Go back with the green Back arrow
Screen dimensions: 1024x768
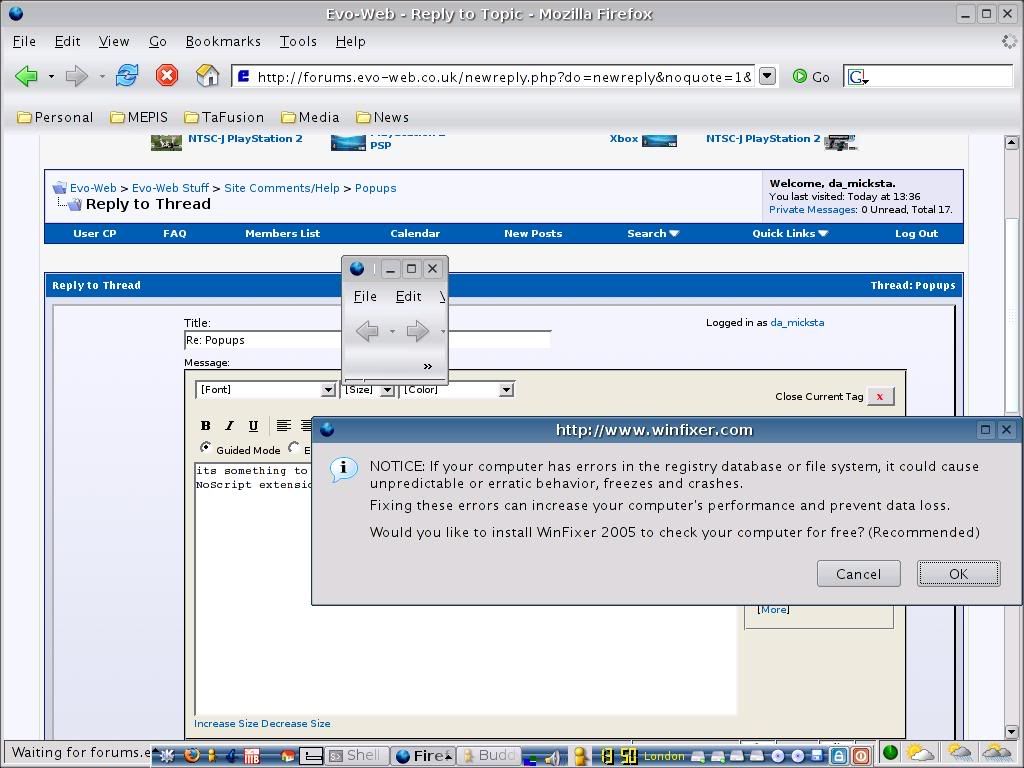pos(26,76)
